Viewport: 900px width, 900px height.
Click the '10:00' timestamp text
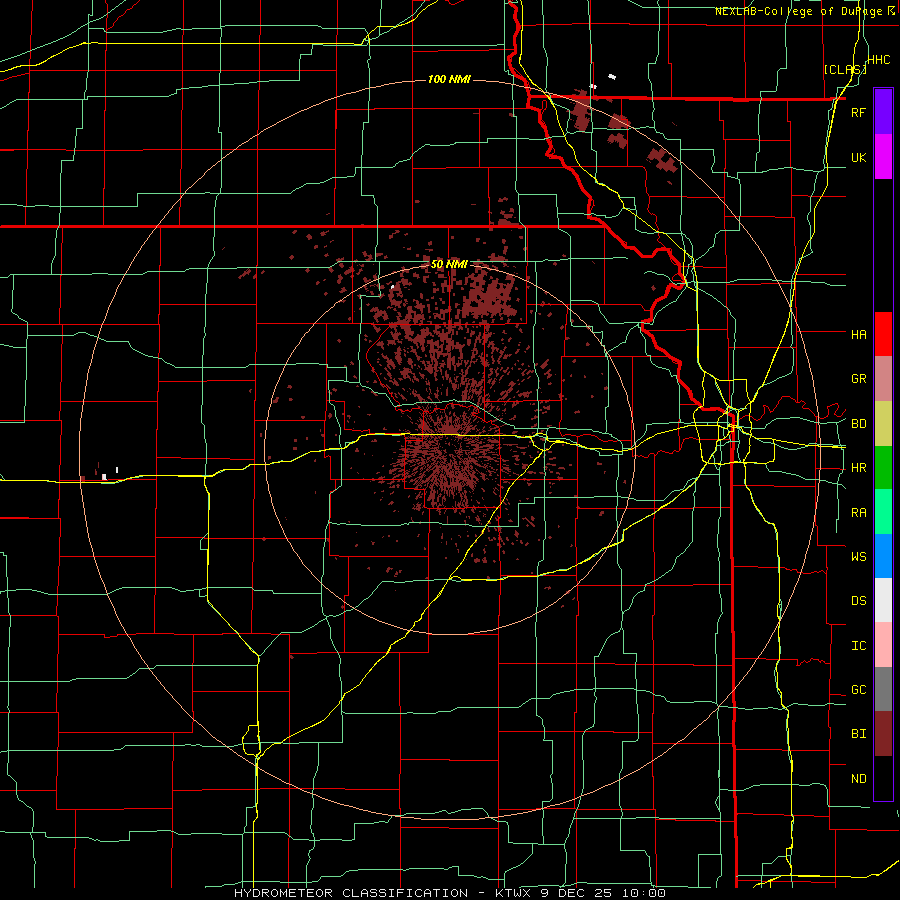(x=643, y=893)
